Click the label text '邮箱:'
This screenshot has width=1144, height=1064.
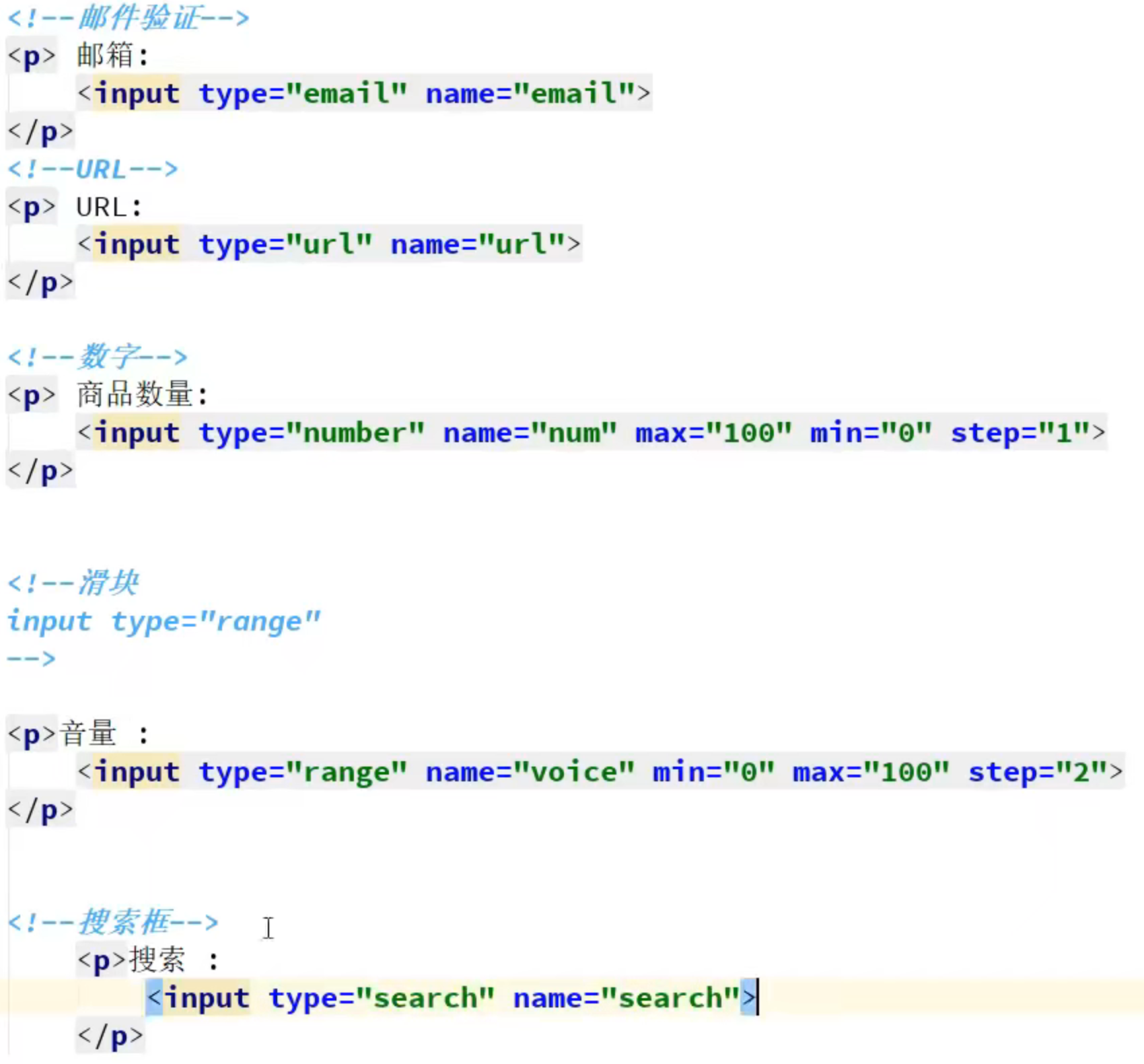click(112, 55)
